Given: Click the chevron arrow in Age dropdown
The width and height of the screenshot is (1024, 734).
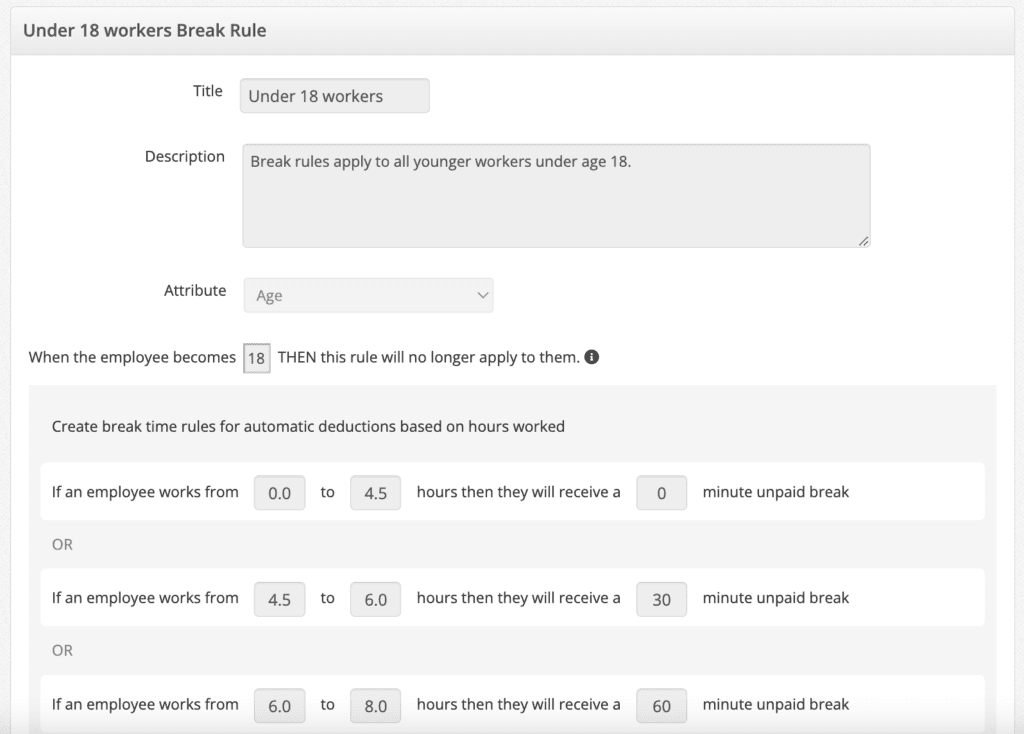Looking at the screenshot, I should [483, 295].
